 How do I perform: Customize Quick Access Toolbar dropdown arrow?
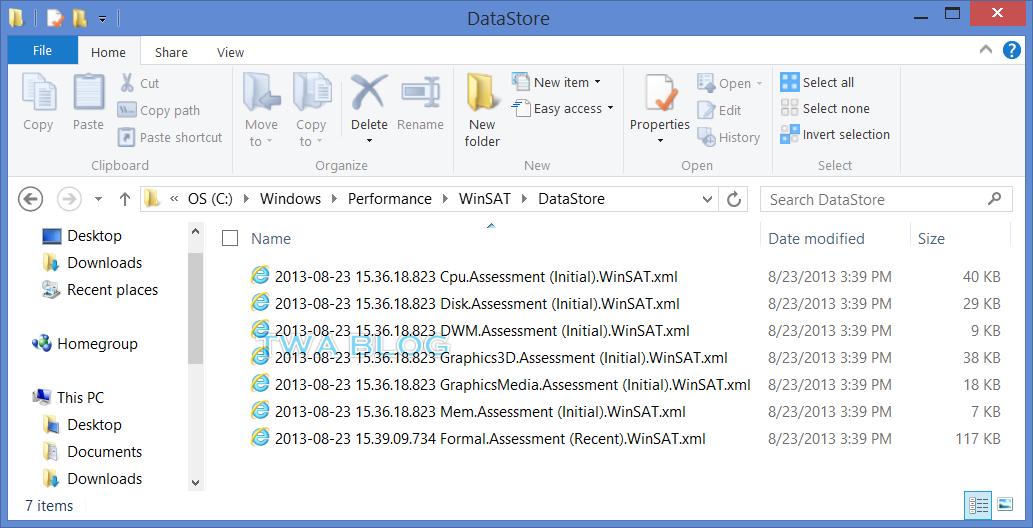(102, 18)
